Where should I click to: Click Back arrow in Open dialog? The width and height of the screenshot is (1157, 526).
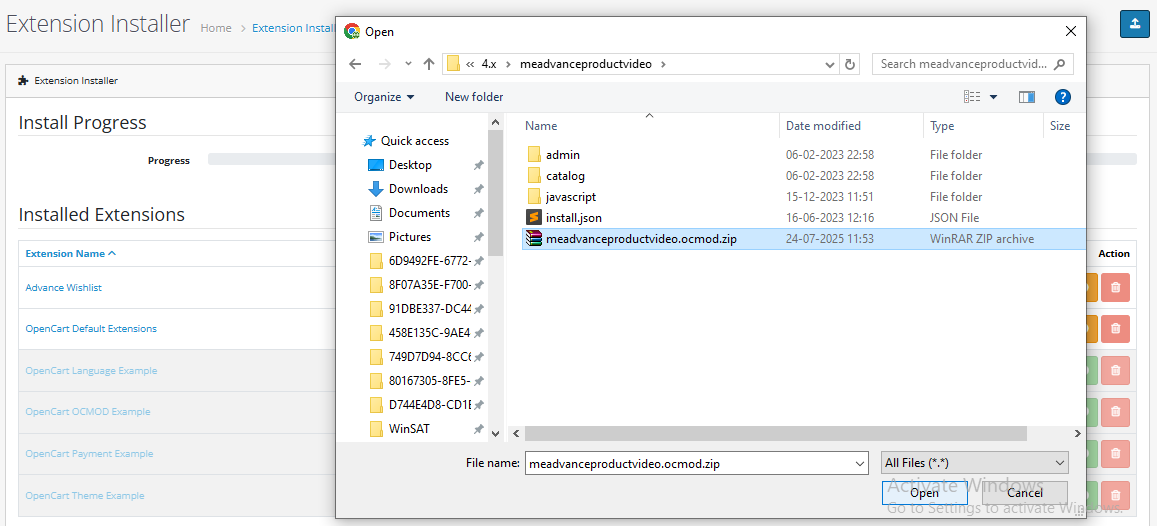click(355, 64)
